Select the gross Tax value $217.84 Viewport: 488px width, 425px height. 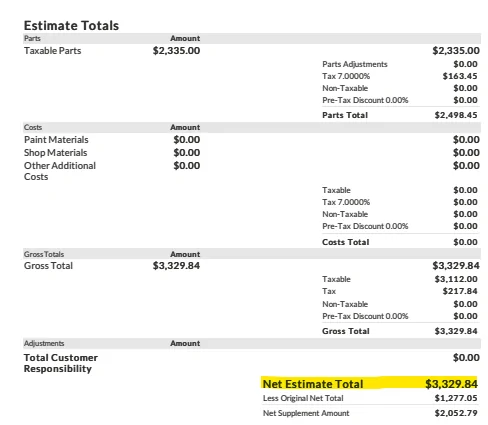(460, 291)
